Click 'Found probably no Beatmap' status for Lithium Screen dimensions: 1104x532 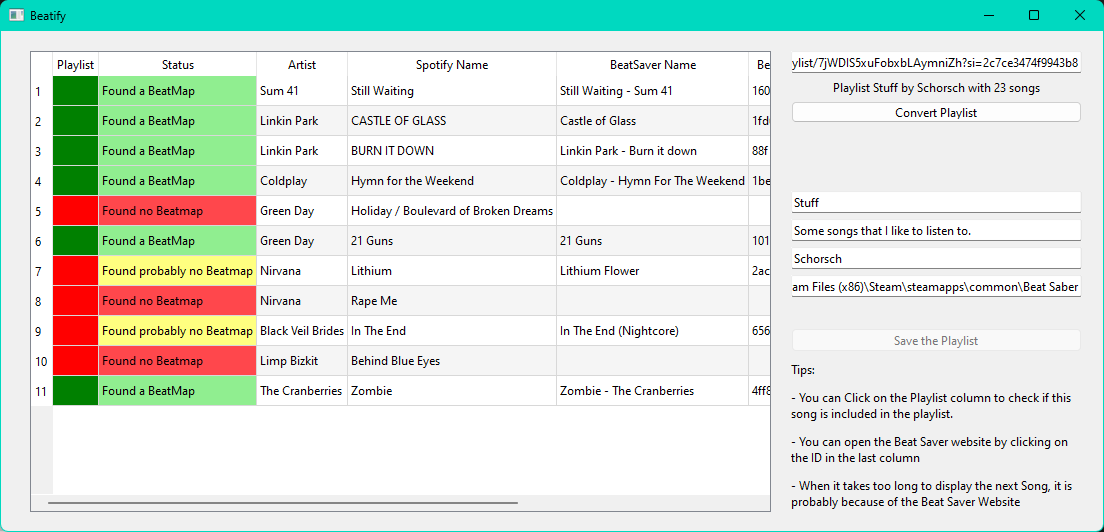point(177,271)
